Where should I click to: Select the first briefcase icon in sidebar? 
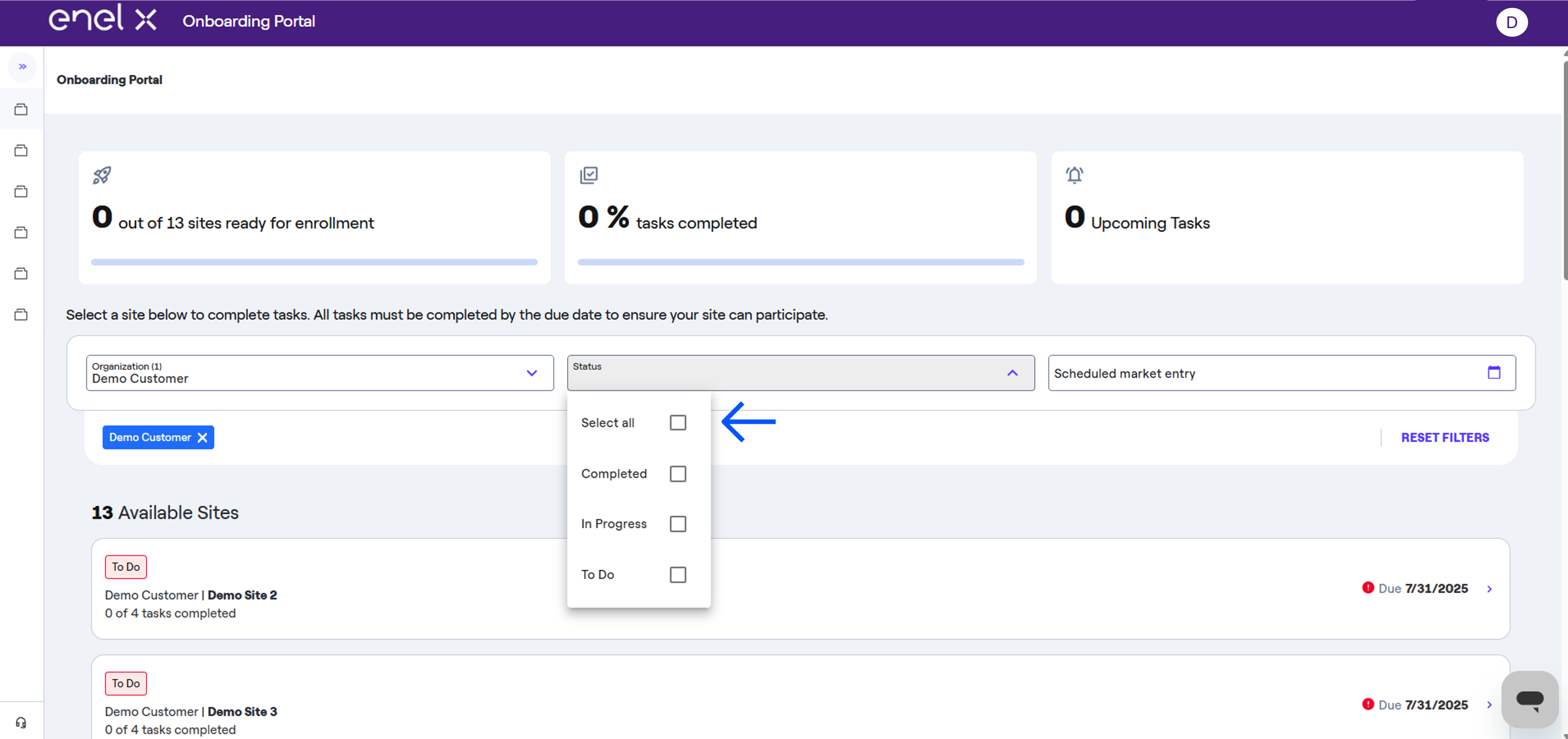[21, 109]
